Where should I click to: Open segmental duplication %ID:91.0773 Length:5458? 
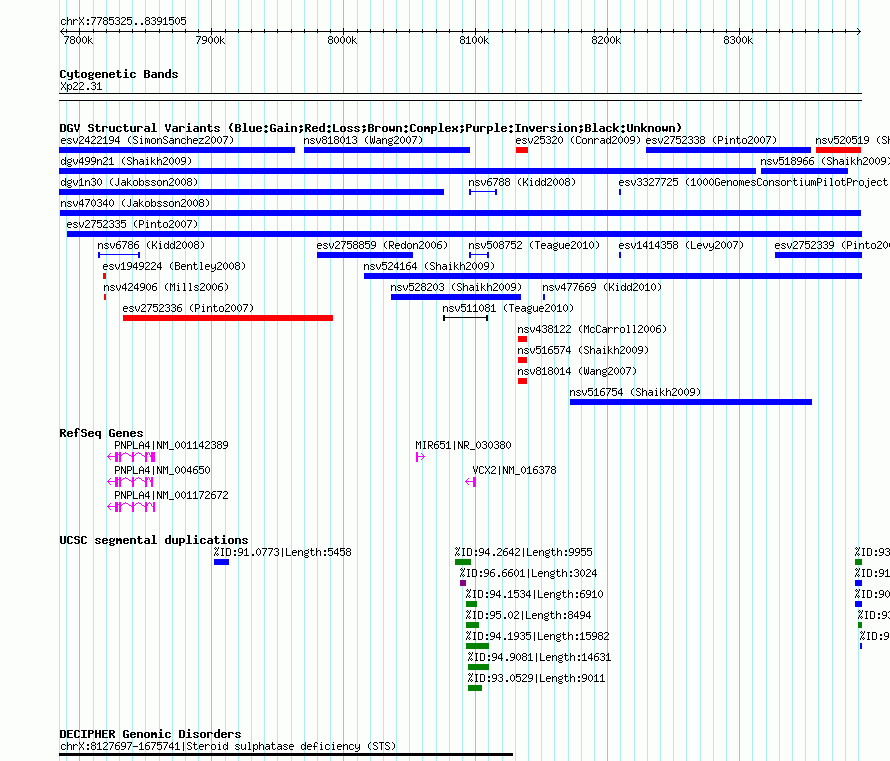coord(283,552)
